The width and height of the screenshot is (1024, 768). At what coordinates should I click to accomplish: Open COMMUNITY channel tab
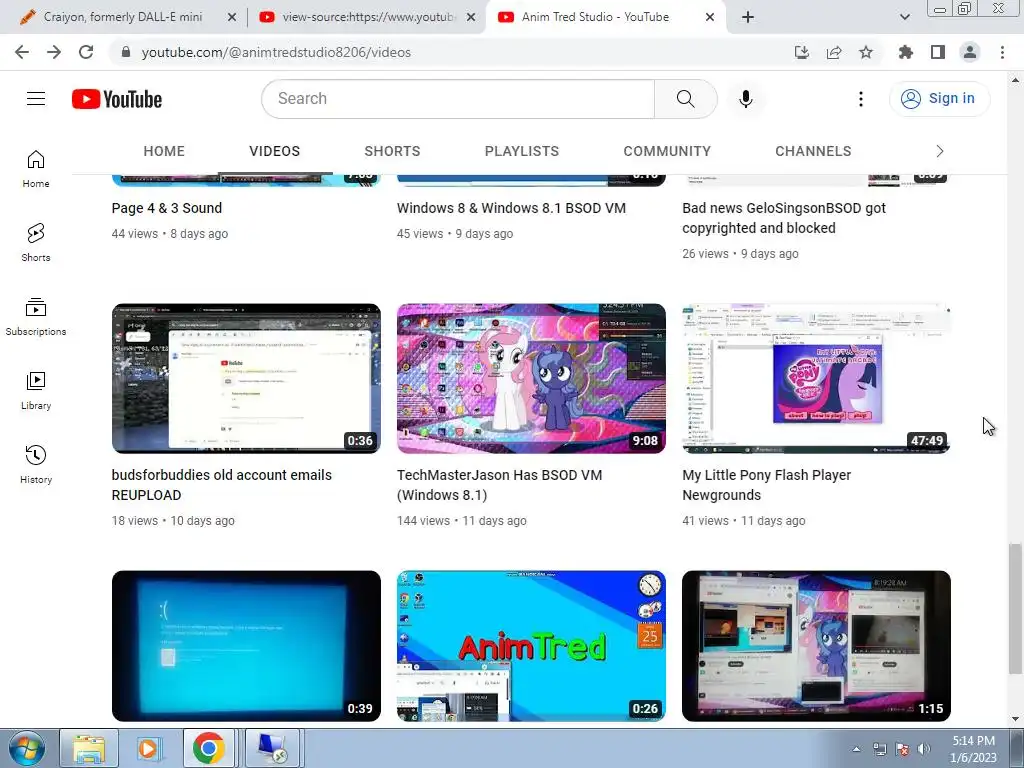667,151
